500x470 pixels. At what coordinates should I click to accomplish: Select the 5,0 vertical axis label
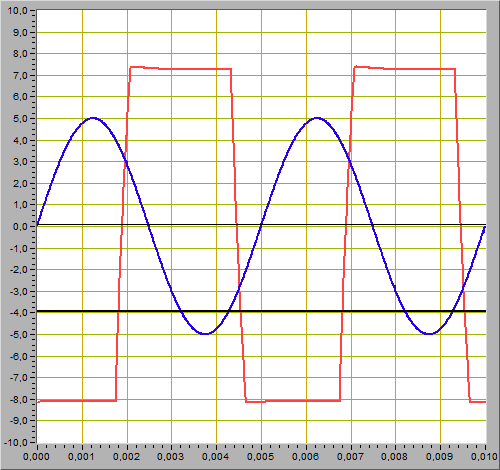(20, 119)
